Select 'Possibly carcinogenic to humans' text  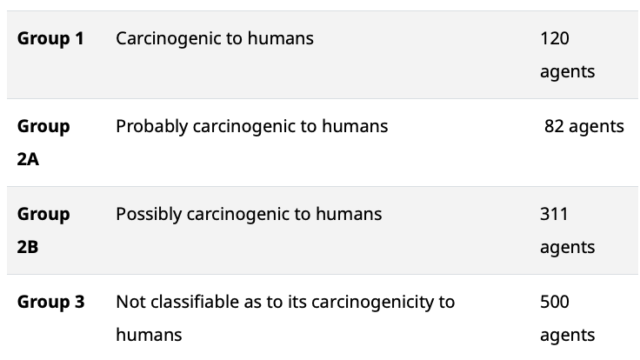pos(249,214)
